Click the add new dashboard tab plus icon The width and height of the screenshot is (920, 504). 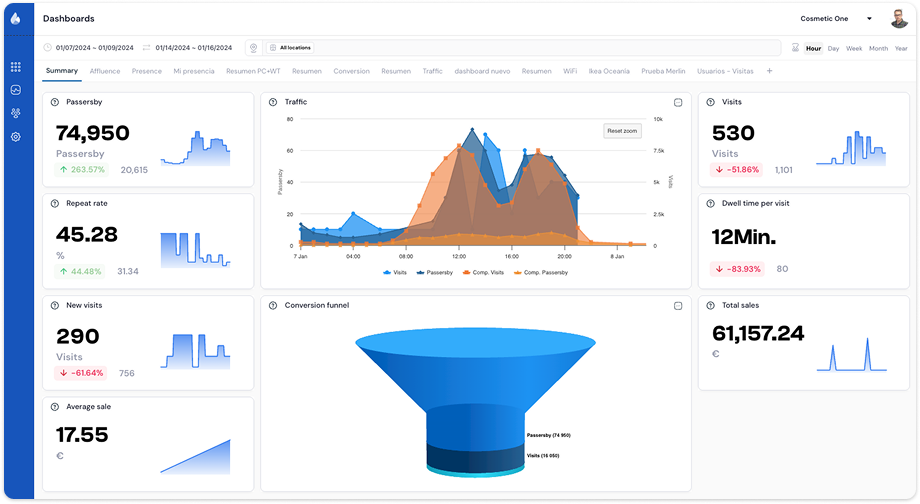[769, 71]
